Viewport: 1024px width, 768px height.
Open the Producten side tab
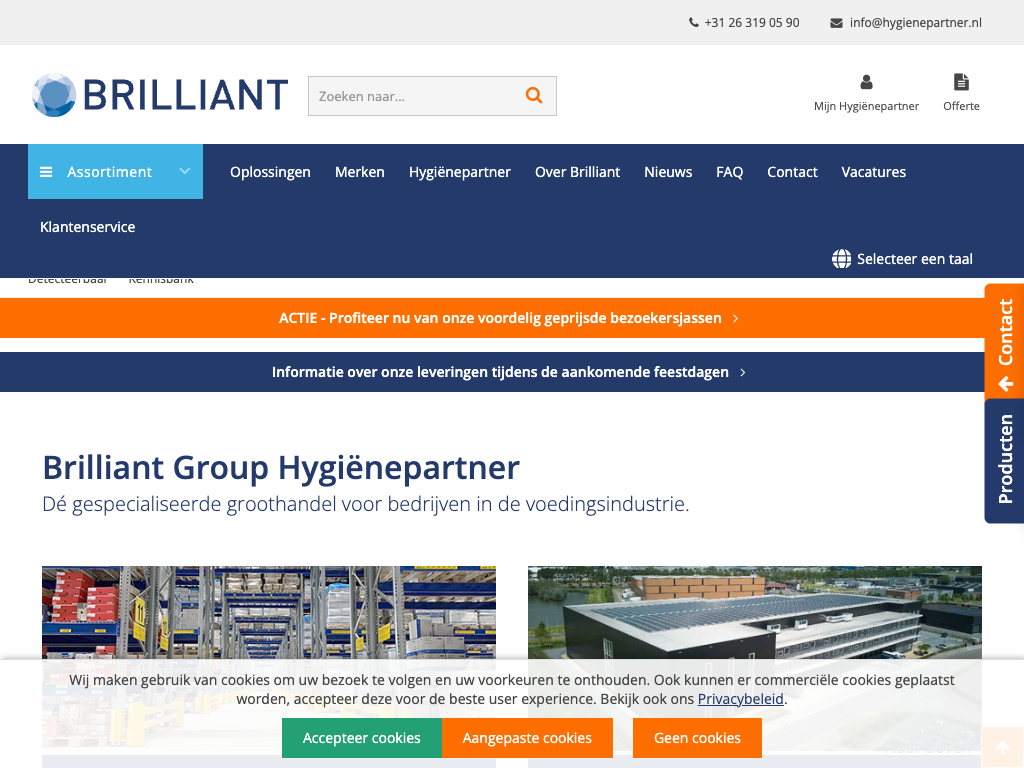(x=1004, y=460)
